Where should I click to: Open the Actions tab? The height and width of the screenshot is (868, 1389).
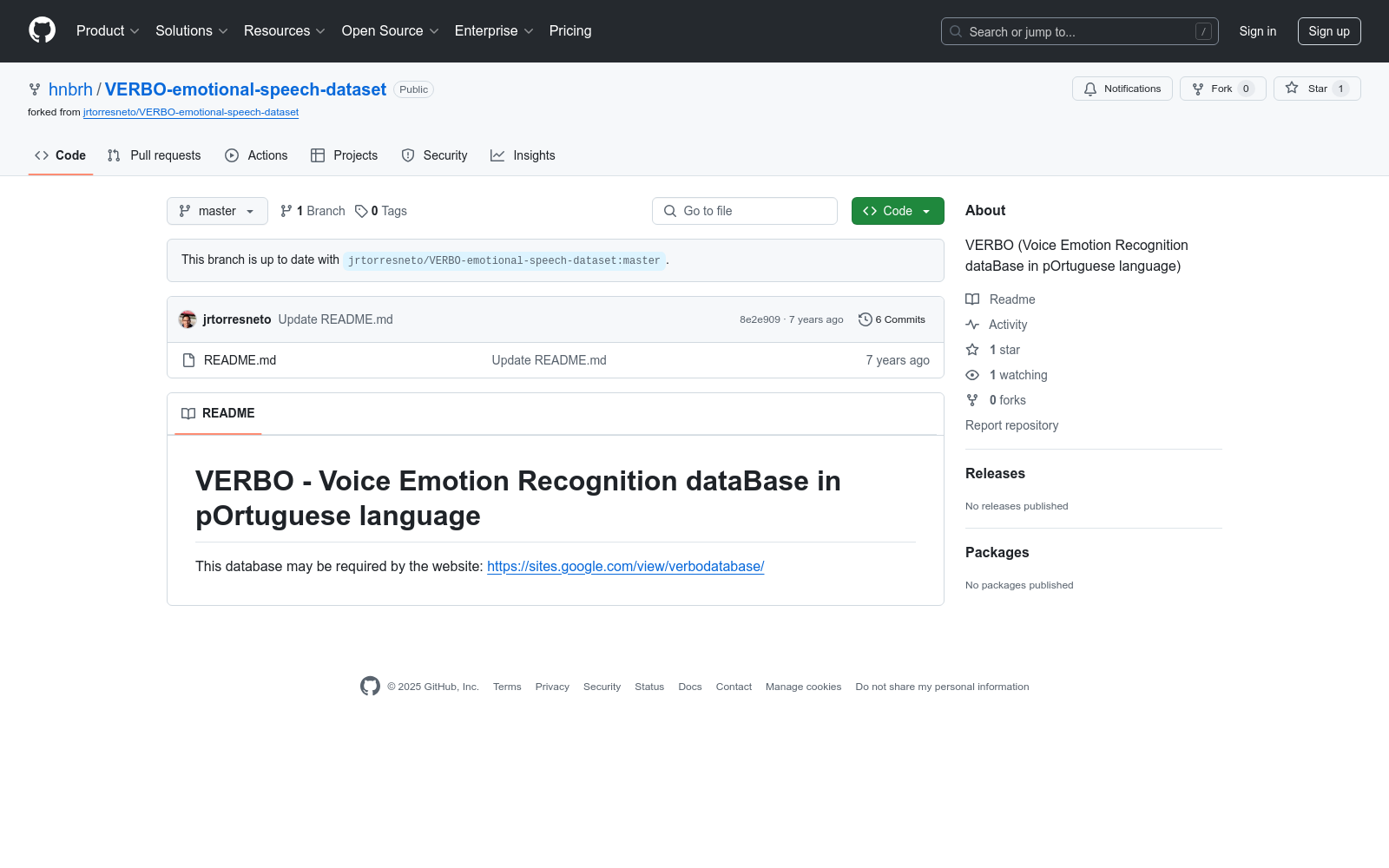click(256, 155)
